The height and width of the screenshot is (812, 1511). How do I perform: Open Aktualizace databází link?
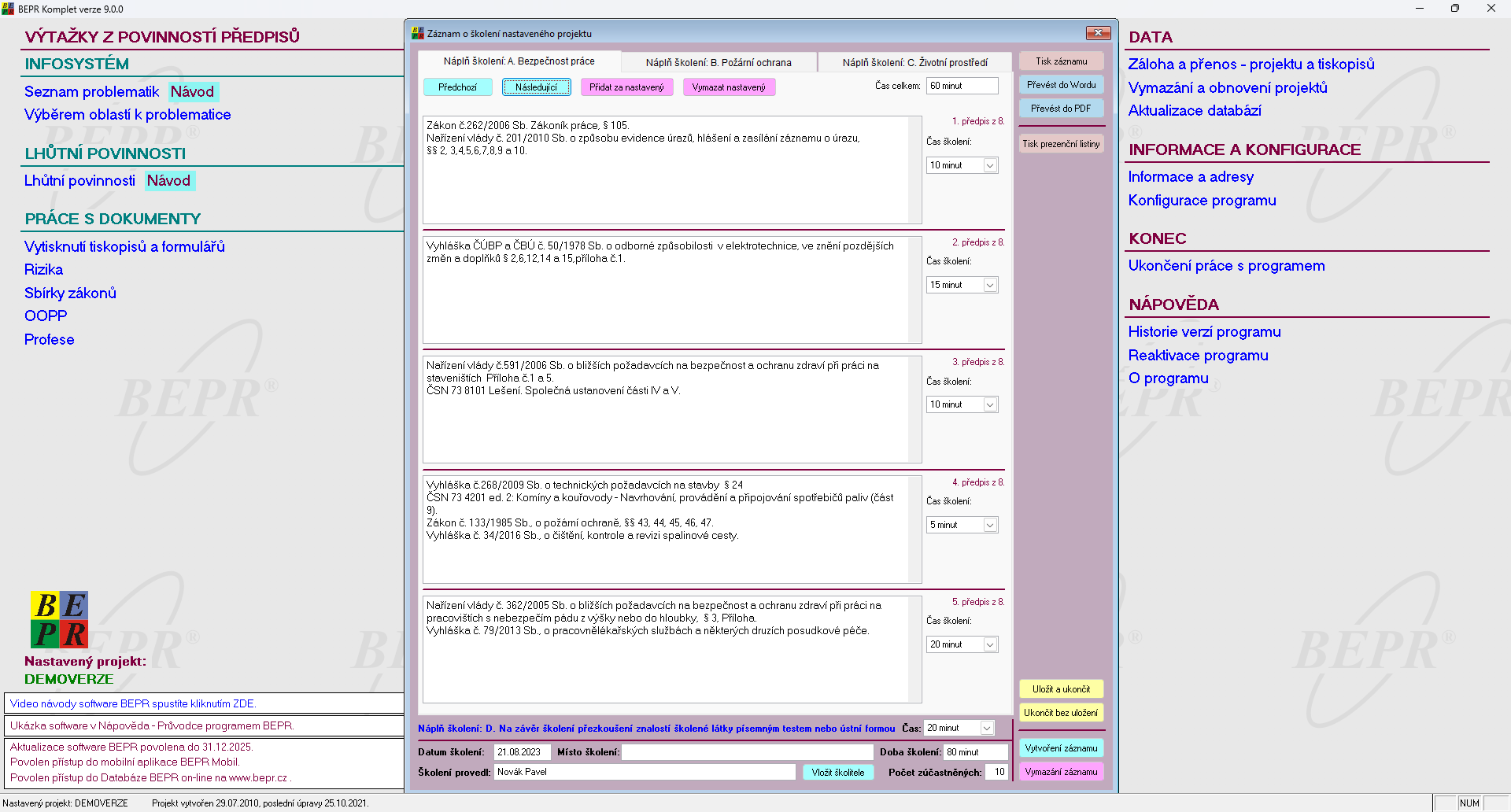click(1195, 111)
